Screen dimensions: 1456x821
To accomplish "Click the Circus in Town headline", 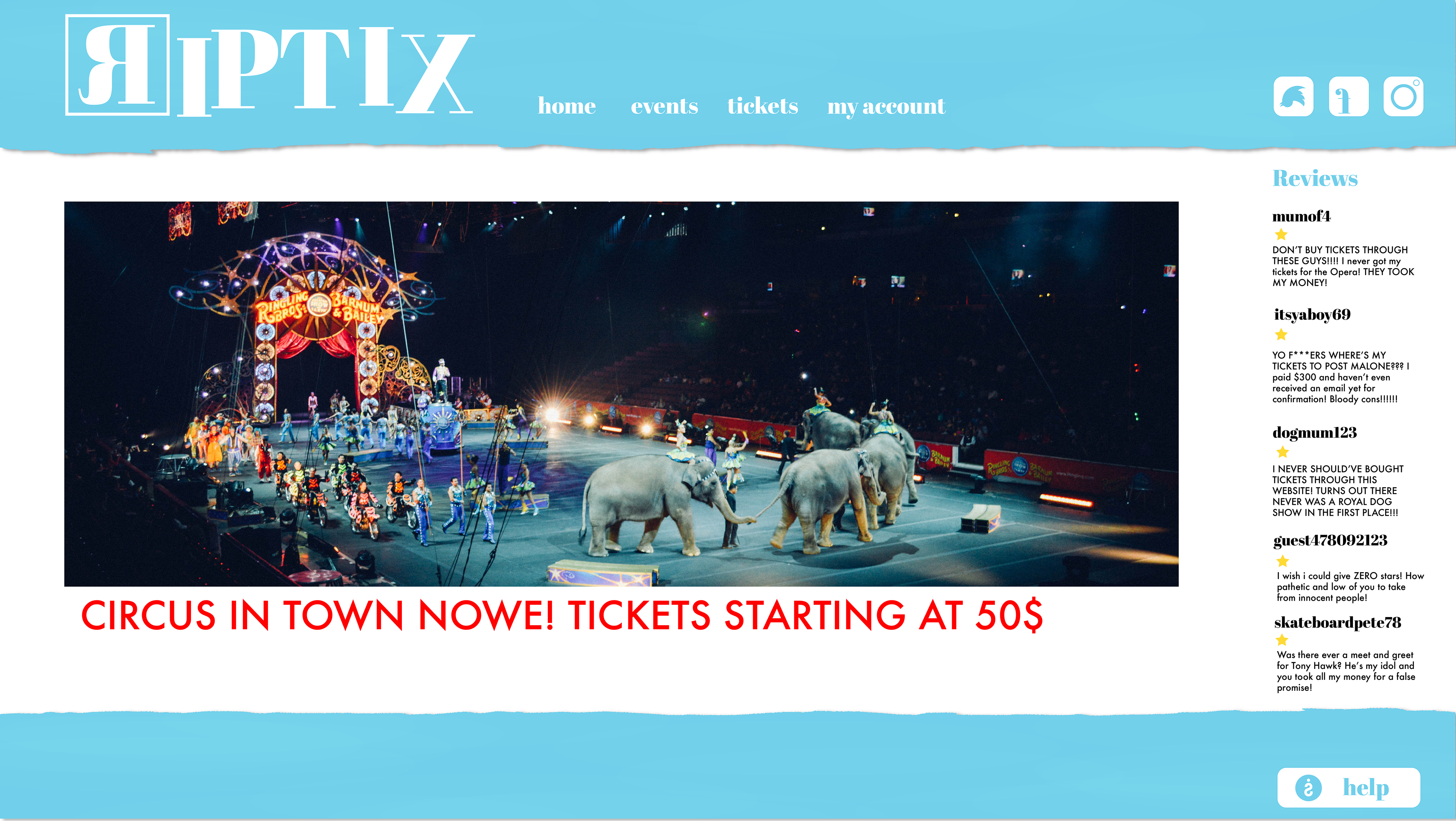I will tap(562, 615).
